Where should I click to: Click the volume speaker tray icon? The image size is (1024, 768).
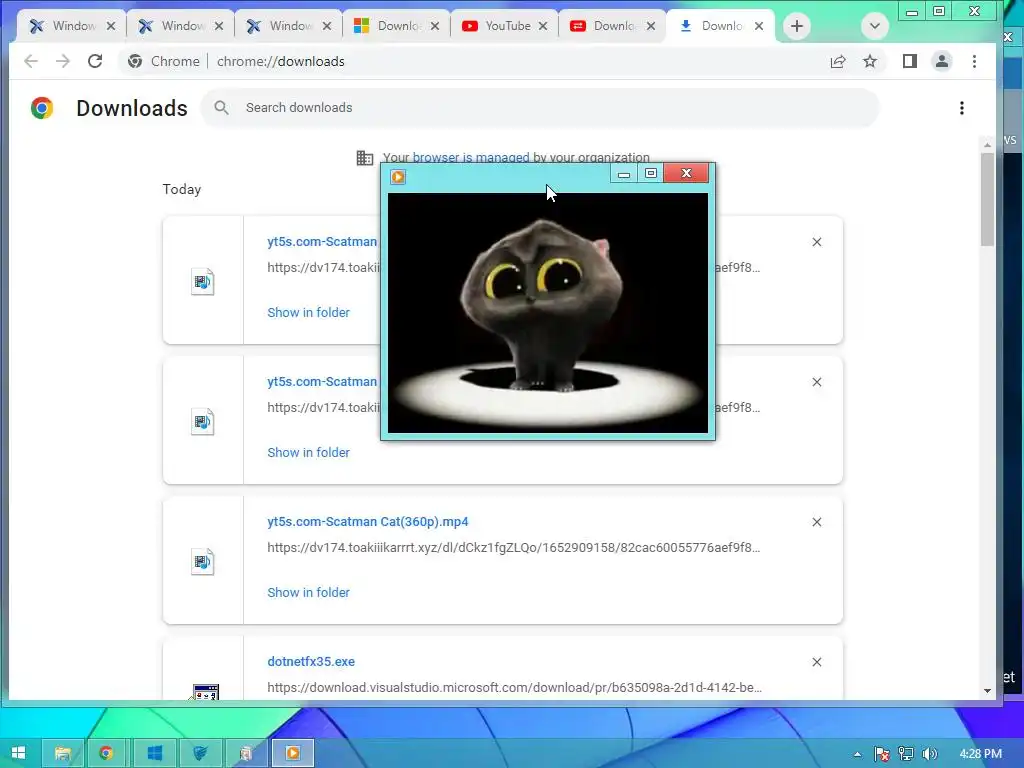tap(930, 754)
